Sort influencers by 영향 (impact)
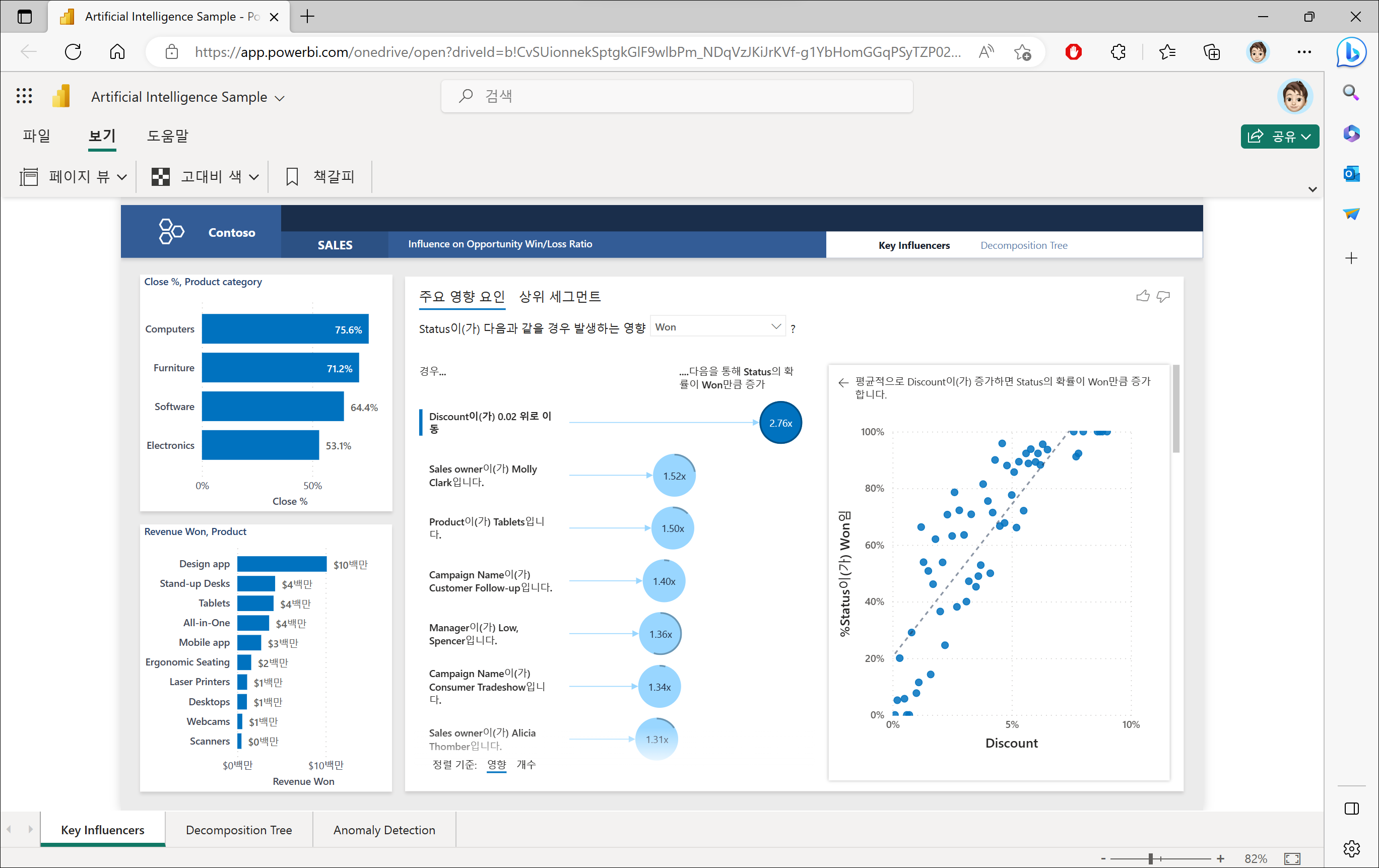This screenshot has height=868, width=1379. 496,764
